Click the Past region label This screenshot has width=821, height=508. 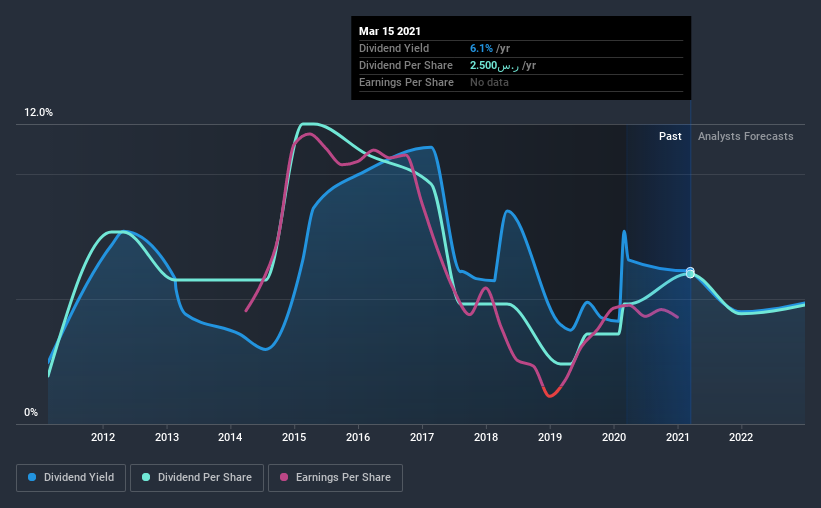click(x=670, y=136)
